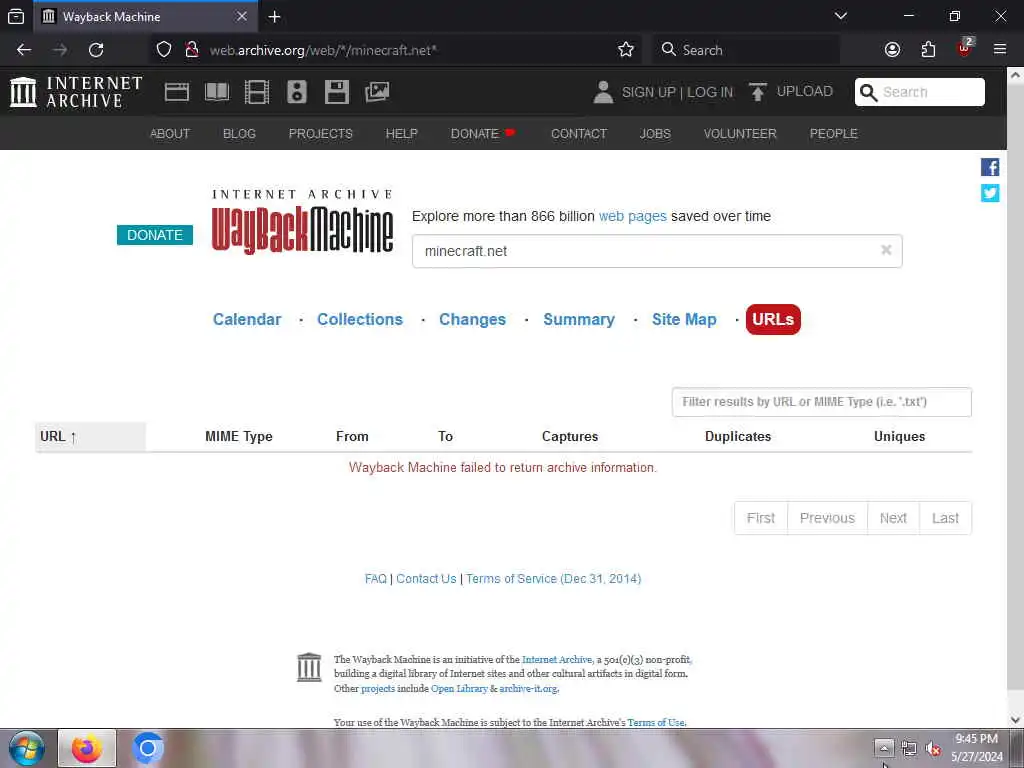Open the Images icon

coord(377,92)
